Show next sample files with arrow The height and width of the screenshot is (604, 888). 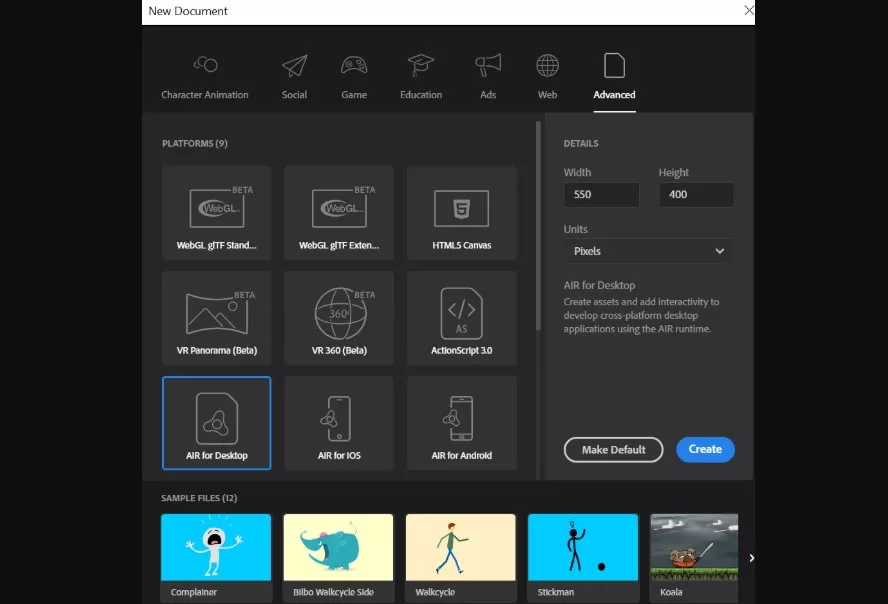pos(751,558)
